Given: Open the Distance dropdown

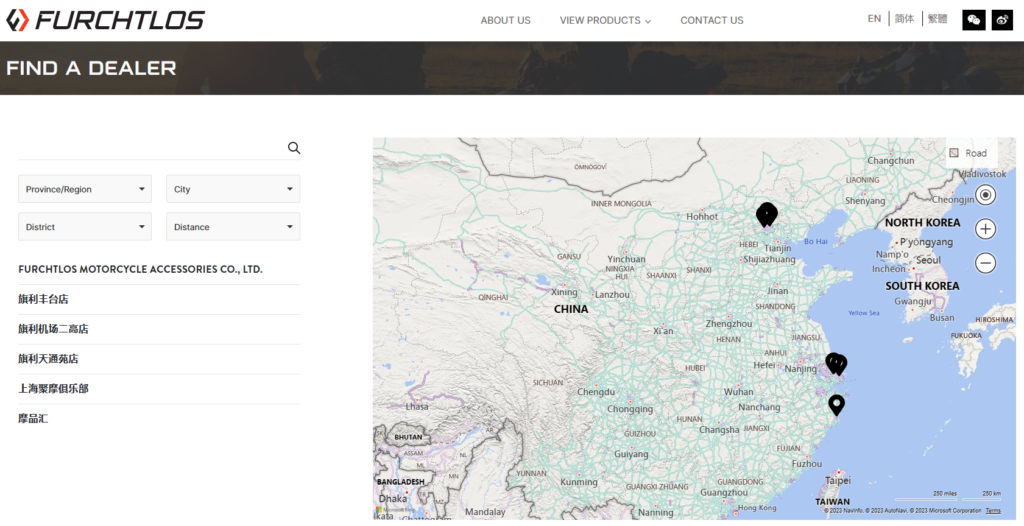Looking at the screenshot, I should [233, 227].
